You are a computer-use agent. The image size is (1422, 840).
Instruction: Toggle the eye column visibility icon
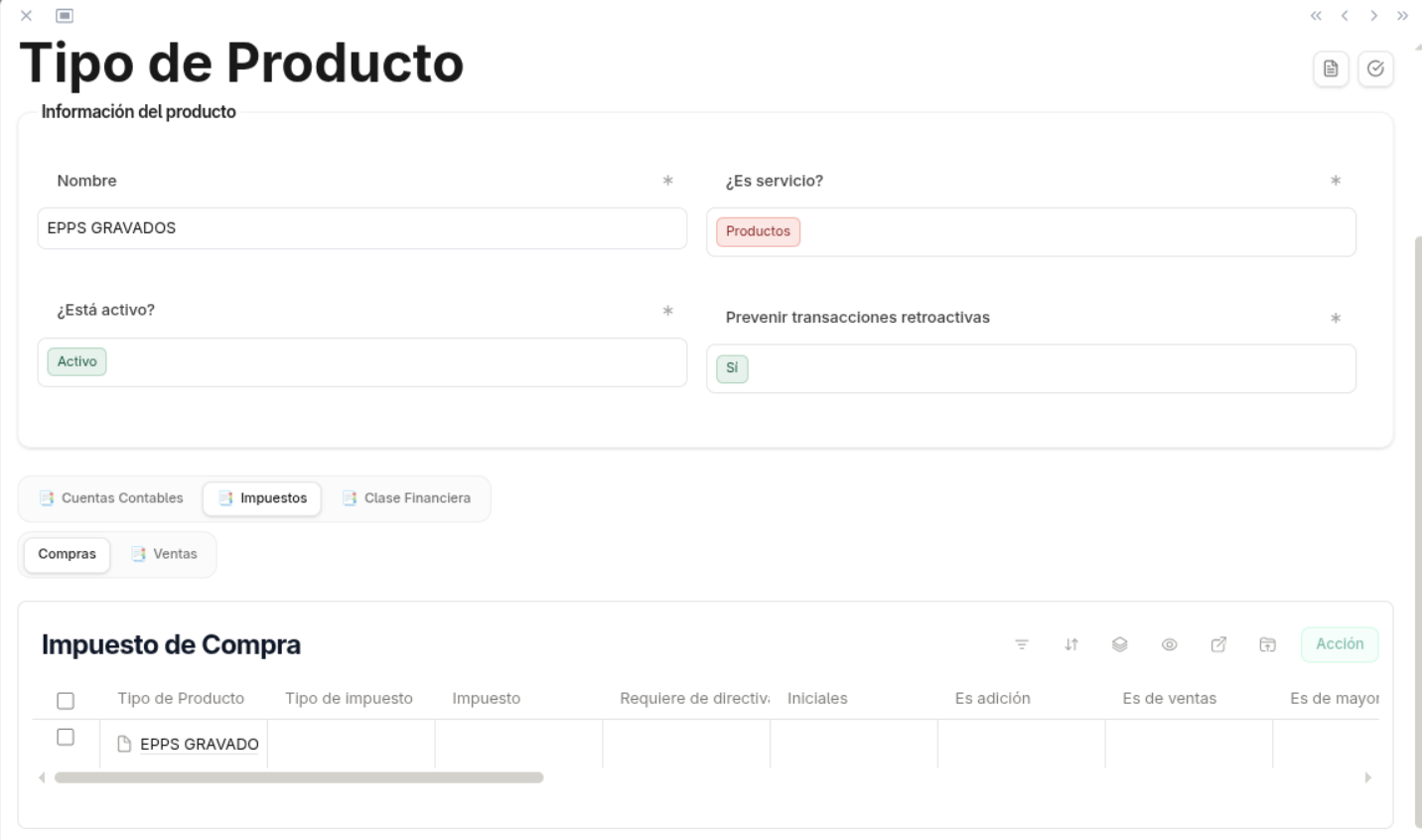click(1169, 644)
